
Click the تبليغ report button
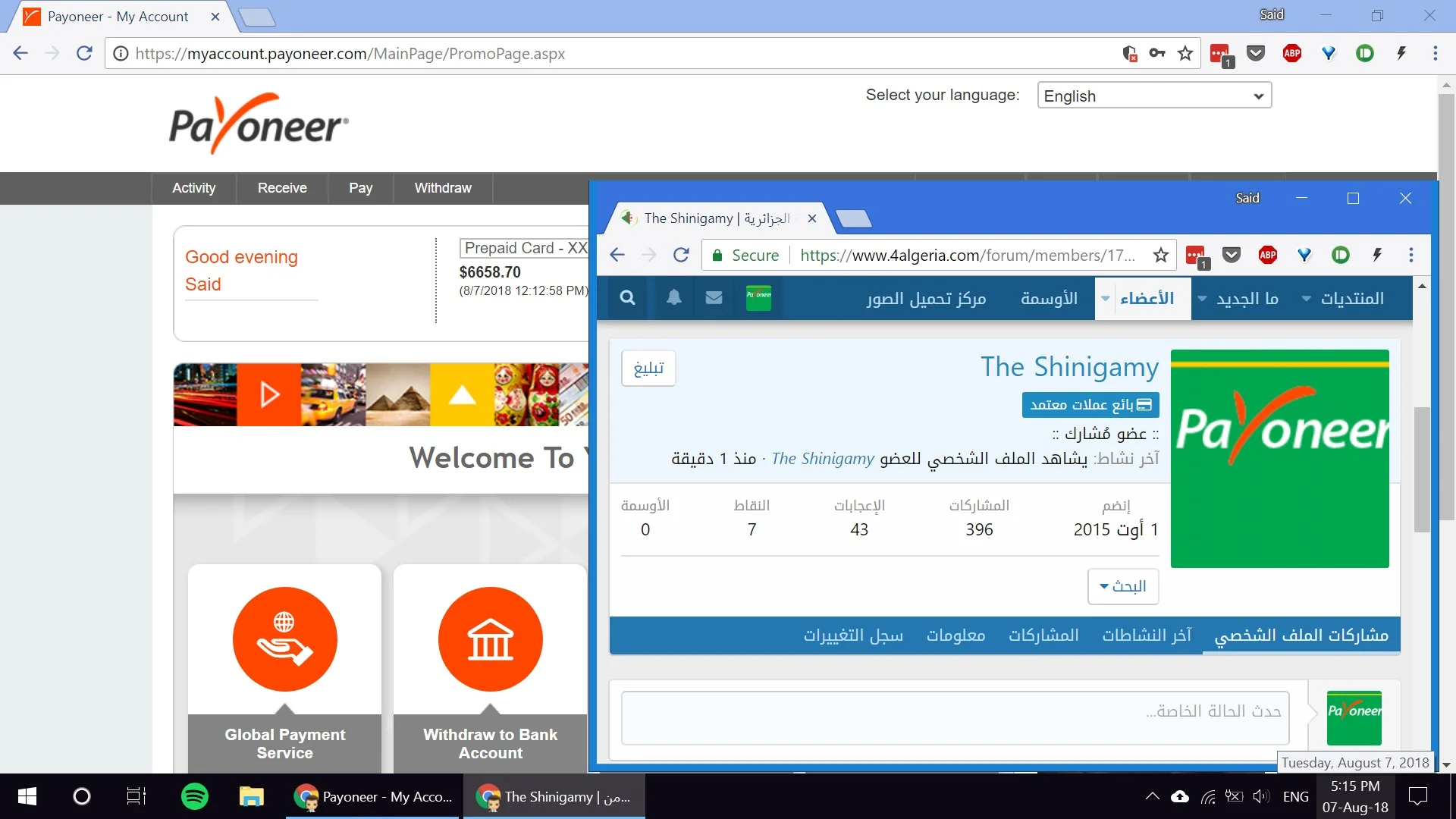[648, 369]
